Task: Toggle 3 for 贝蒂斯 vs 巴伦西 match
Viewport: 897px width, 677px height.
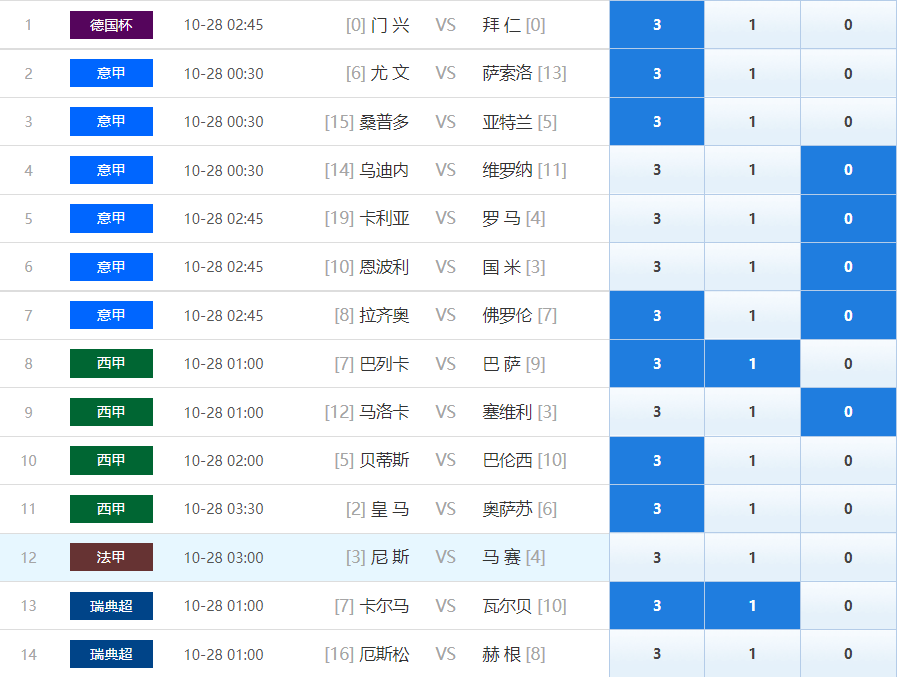Action: click(657, 461)
